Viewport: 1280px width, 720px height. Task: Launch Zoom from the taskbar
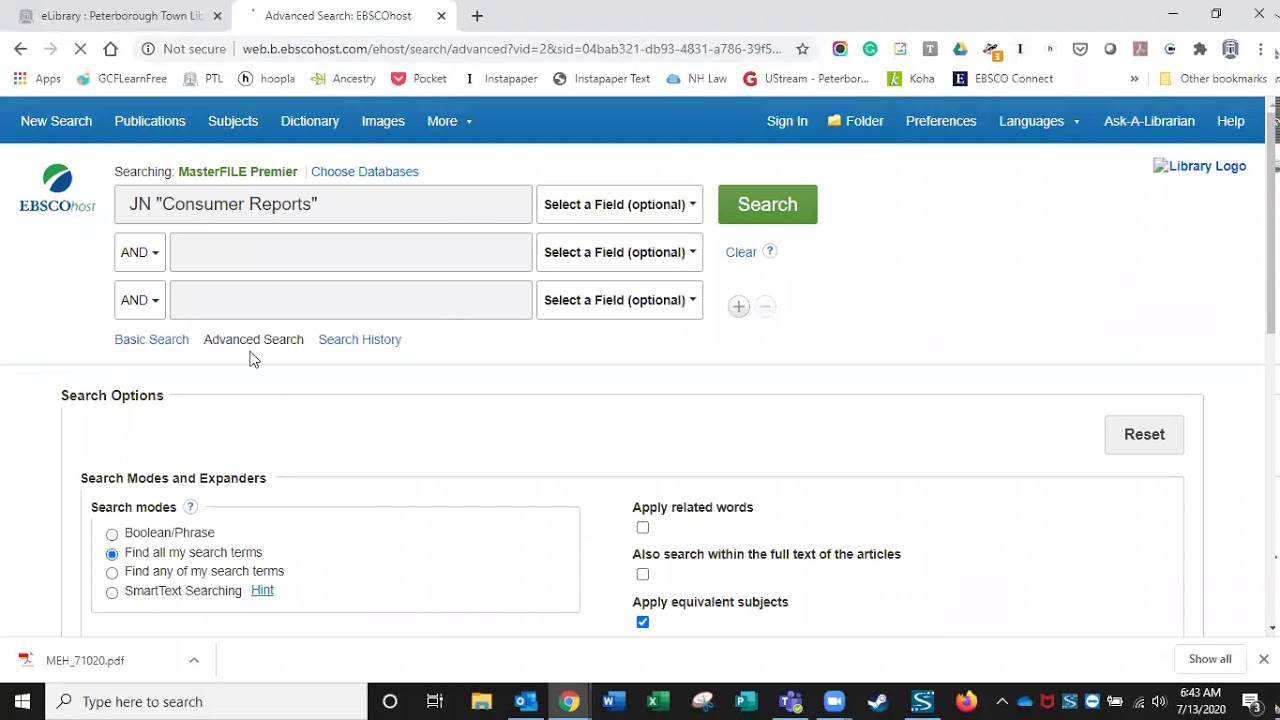pyautogui.click(x=834, y=701)
